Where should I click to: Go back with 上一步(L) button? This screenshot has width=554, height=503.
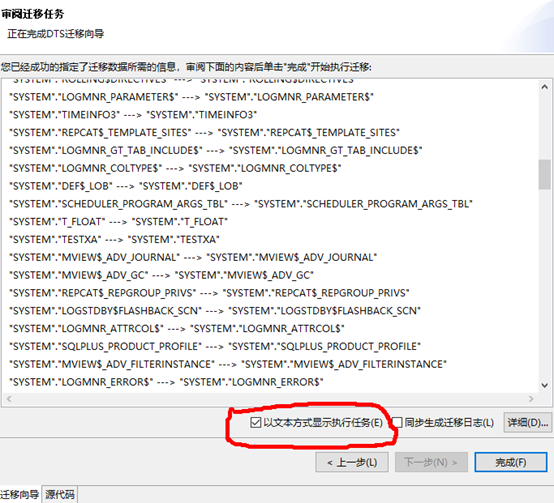click(352, 462)
